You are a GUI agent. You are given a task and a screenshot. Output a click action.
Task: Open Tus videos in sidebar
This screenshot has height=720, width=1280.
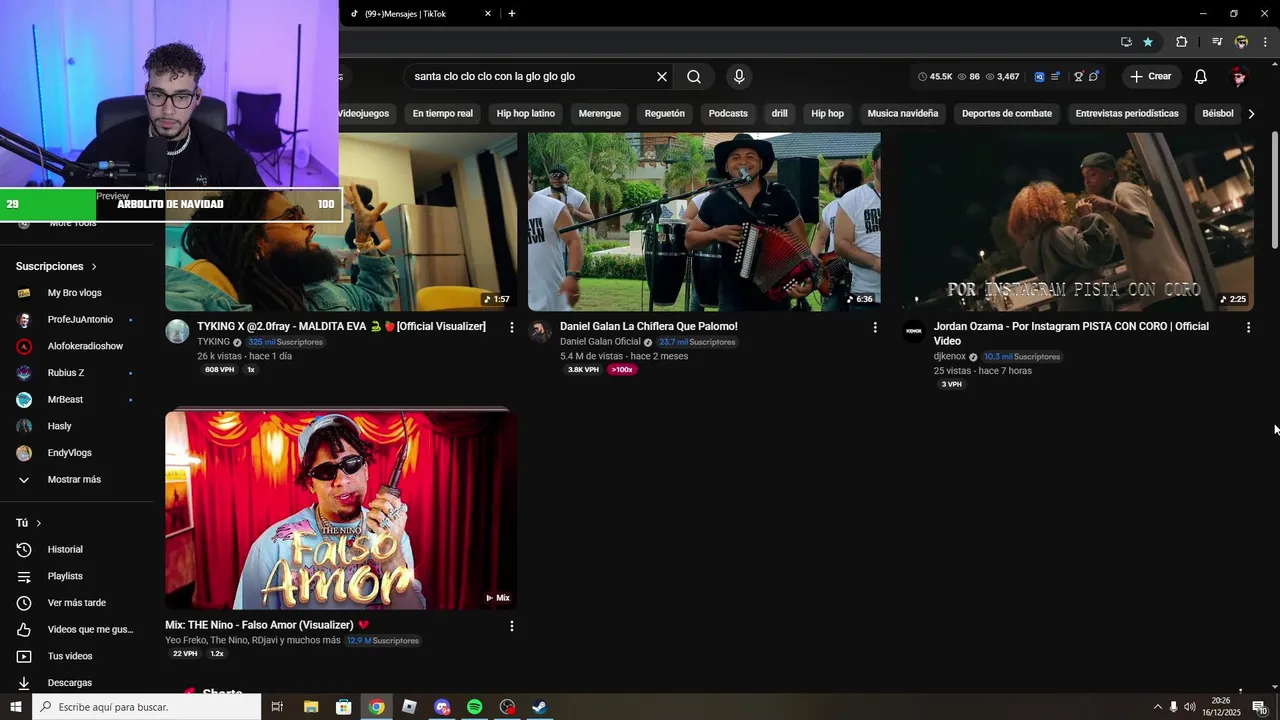[x=70, y=656]
